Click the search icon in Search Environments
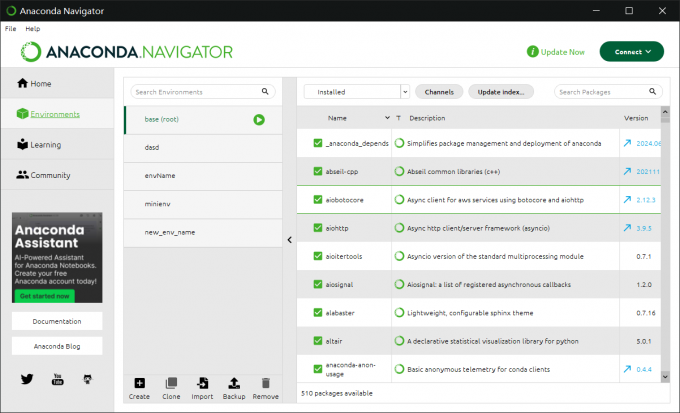 (x=265, y=92)
